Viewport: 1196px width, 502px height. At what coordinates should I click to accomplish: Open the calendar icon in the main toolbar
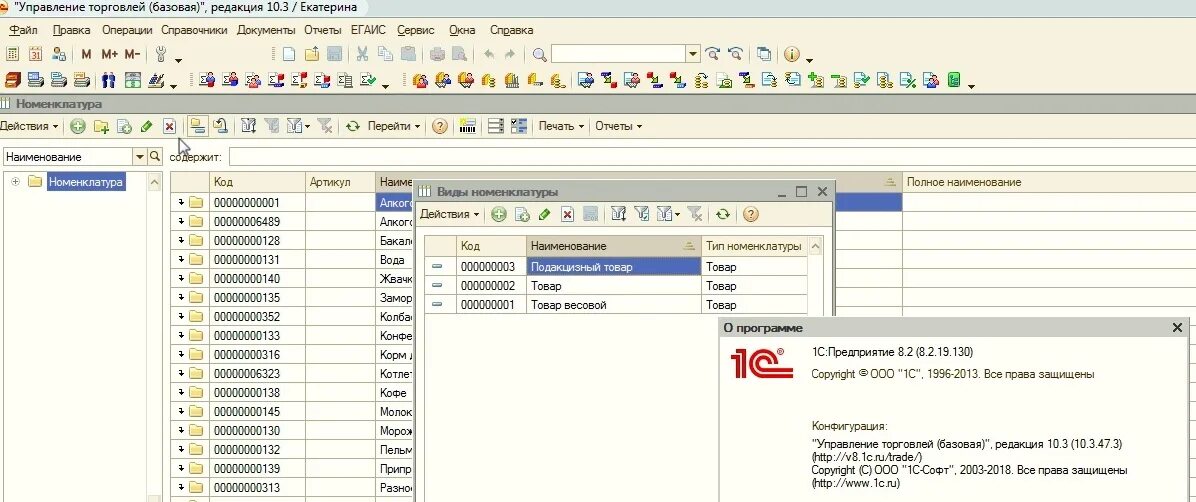click(35, 54)
